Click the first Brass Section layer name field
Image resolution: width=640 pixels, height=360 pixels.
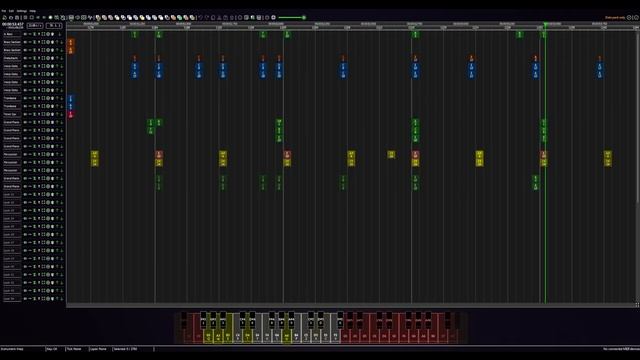[12, 42]
